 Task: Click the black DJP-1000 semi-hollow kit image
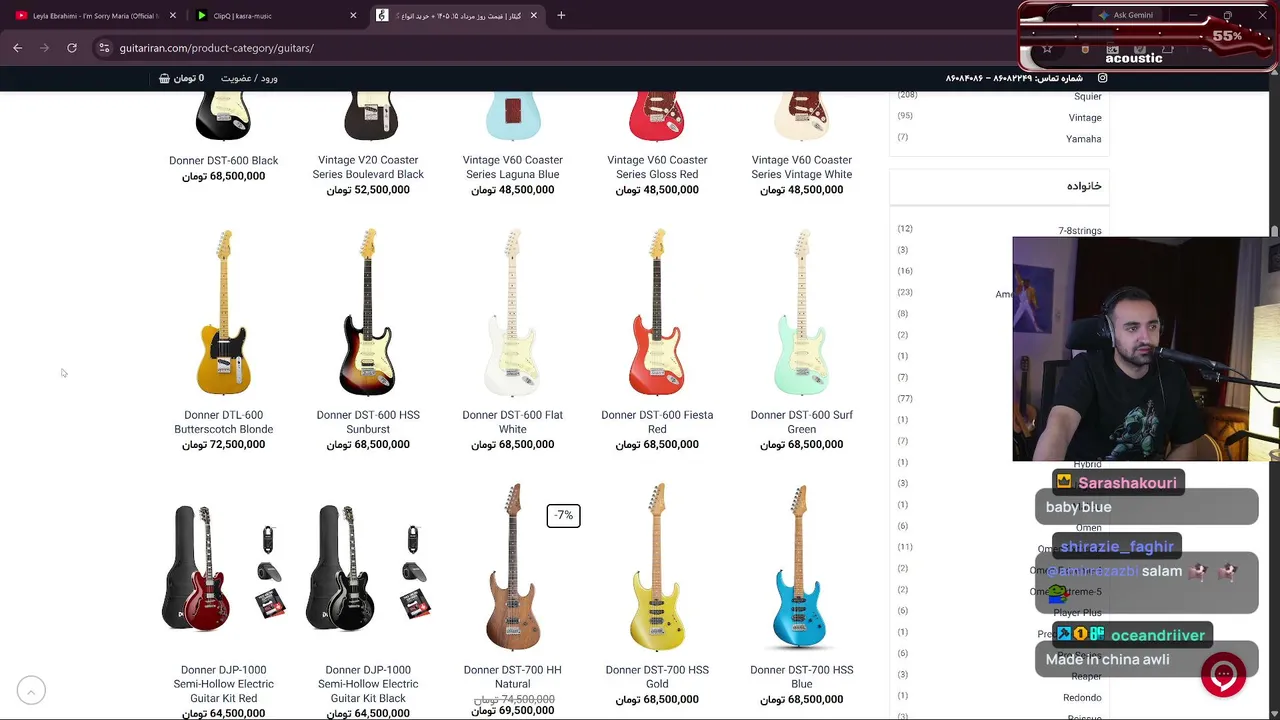point(368,568)
